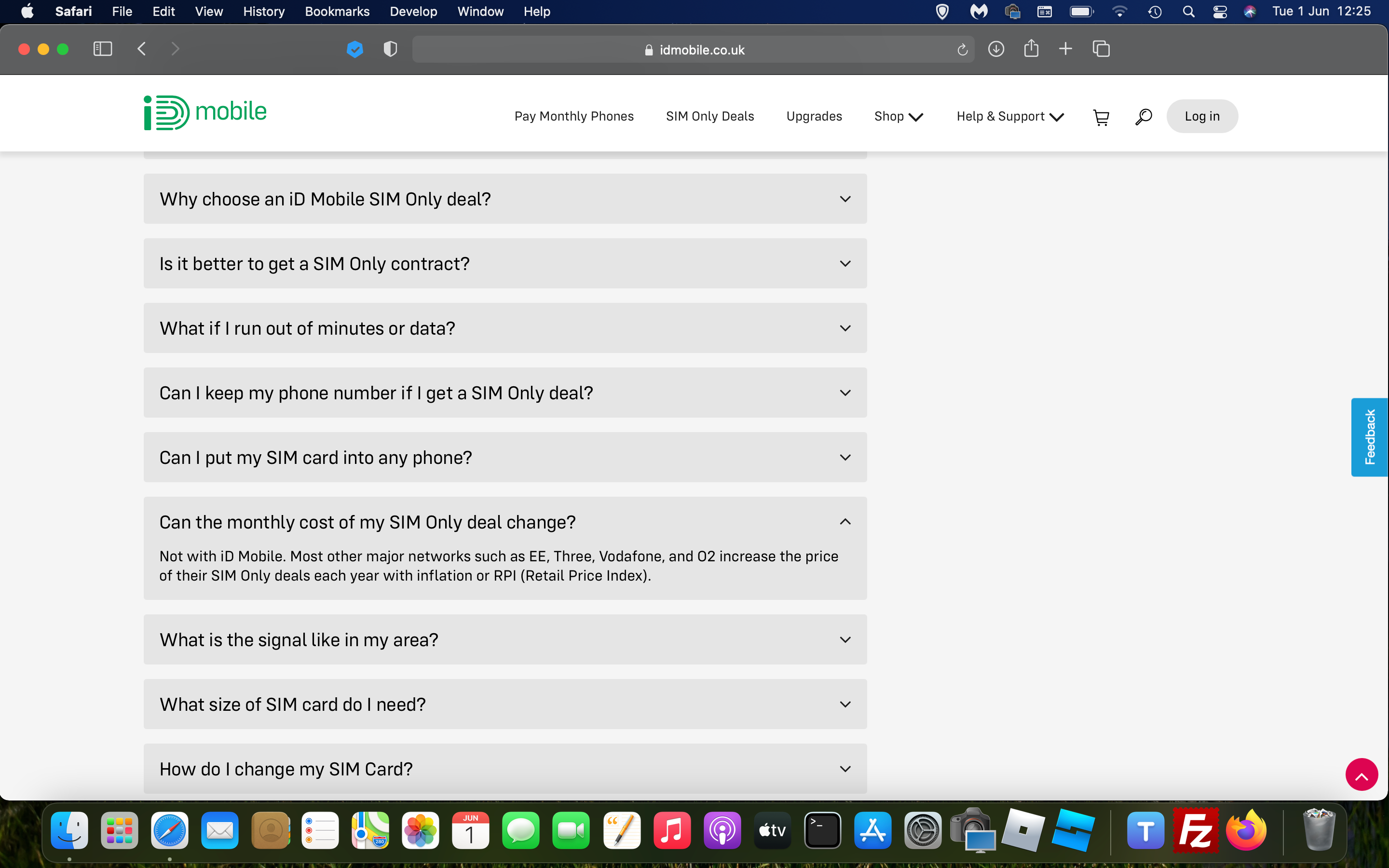Open the Share sheet icon
This screenshot has width=1389, height=868.
point(1031,48)
